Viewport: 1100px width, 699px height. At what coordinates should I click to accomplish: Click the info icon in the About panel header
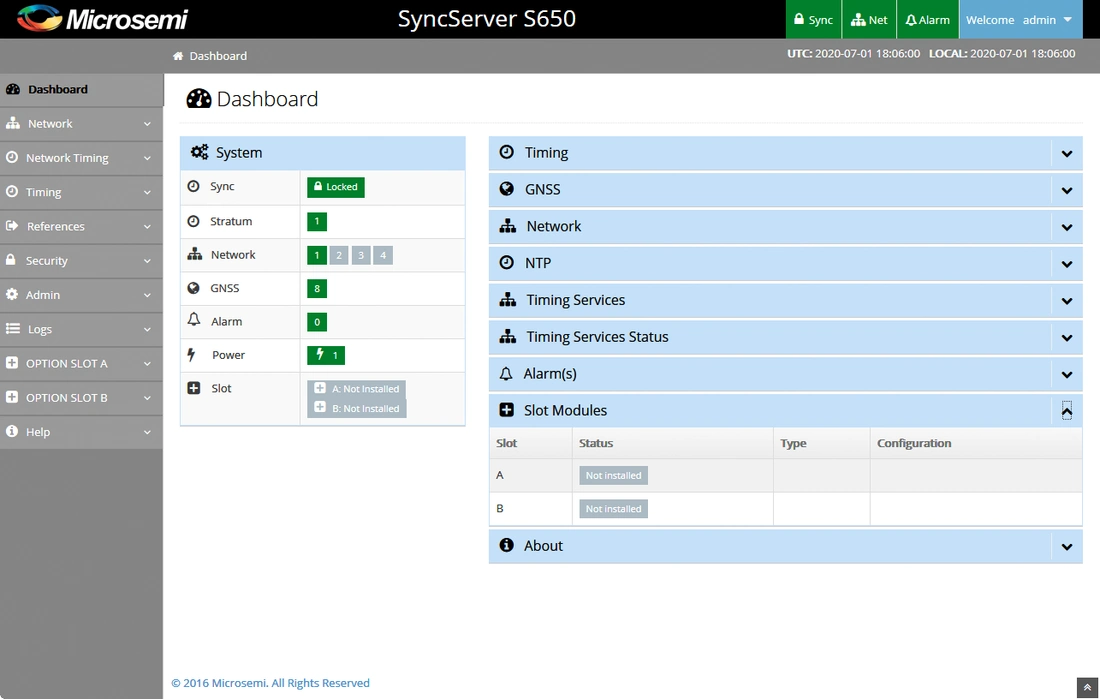(x=507, y=545)
